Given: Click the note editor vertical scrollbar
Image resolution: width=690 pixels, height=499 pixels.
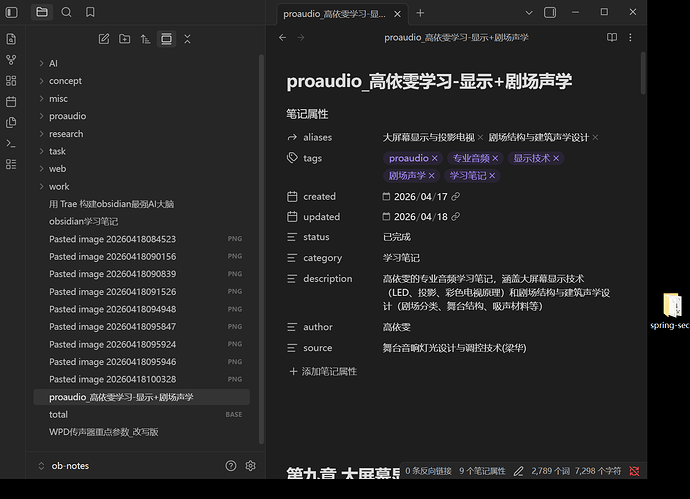Looking at the screenshot, I should pos(643,73).
